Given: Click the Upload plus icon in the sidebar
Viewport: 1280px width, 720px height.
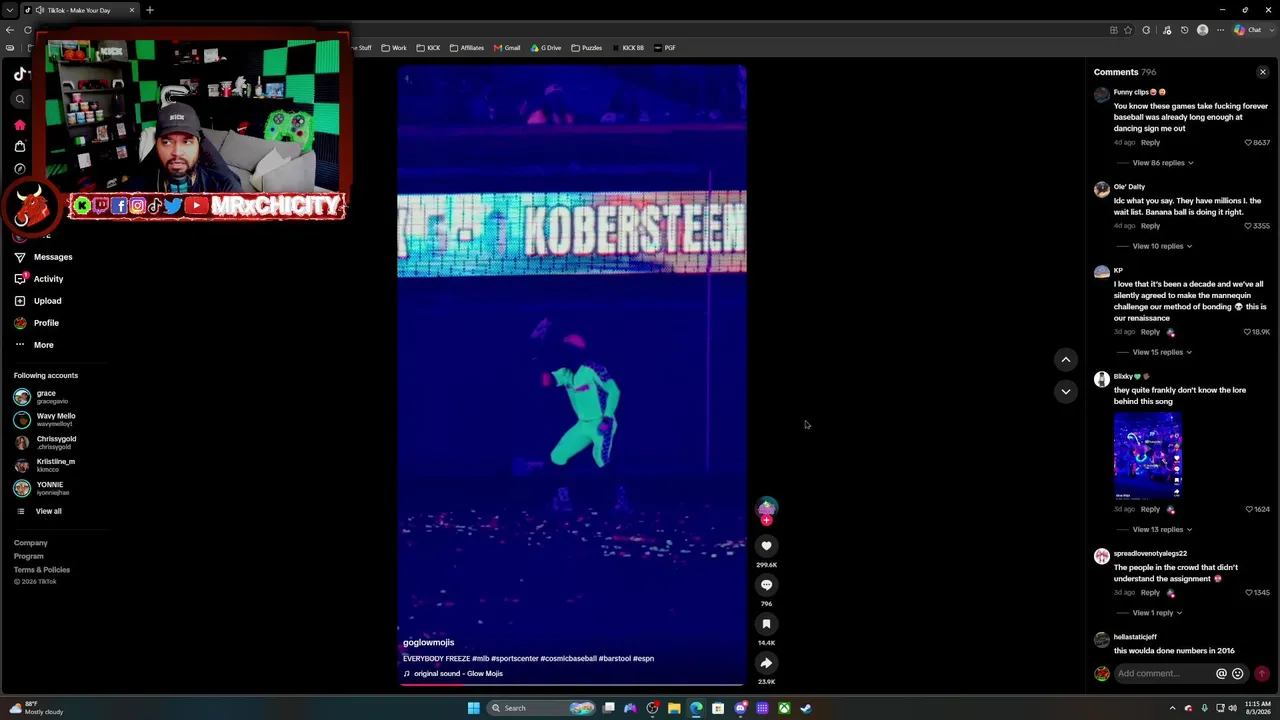Looking at the screenshot, I should tap(20, 301).
